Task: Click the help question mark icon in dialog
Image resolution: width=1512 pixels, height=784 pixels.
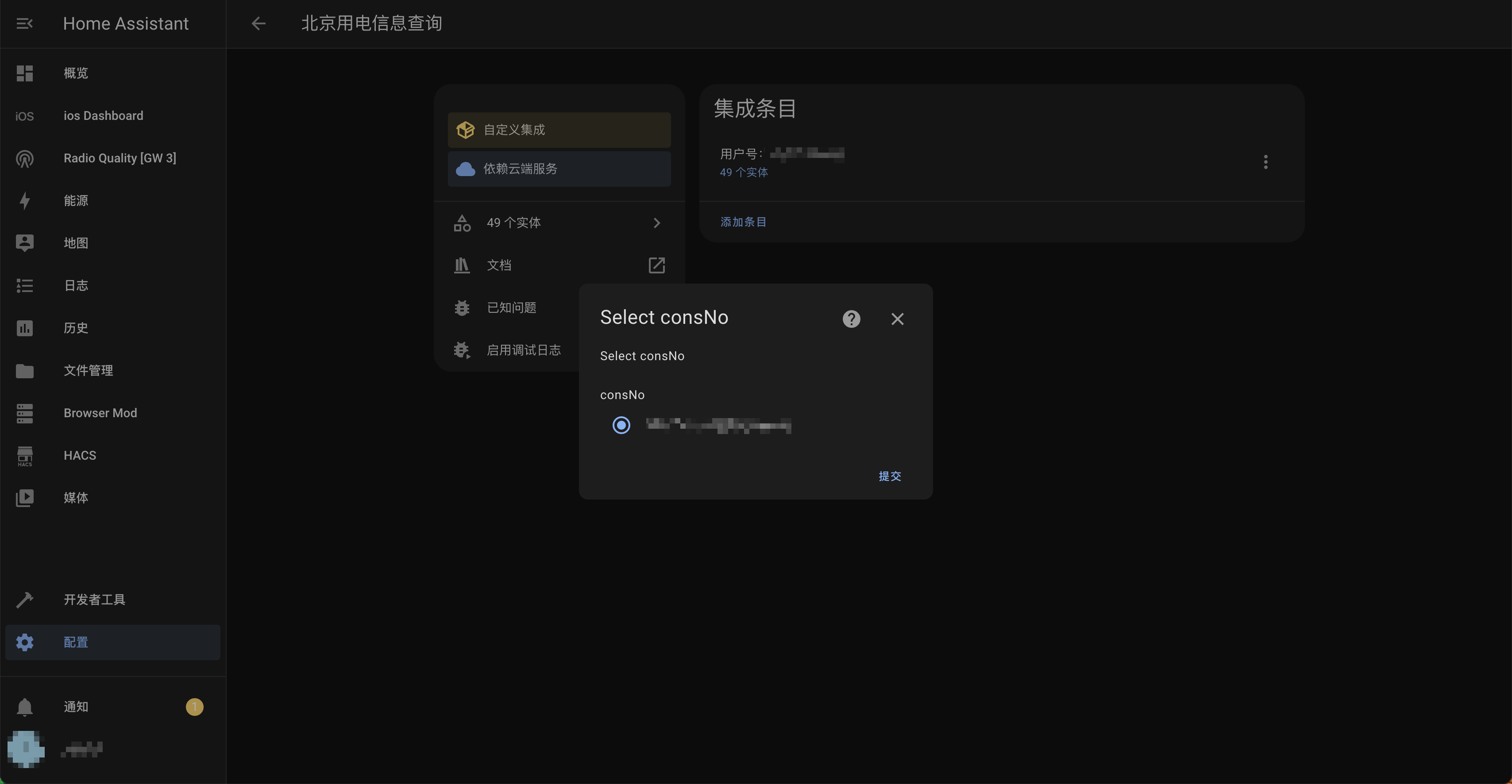Action: [851, 319]
